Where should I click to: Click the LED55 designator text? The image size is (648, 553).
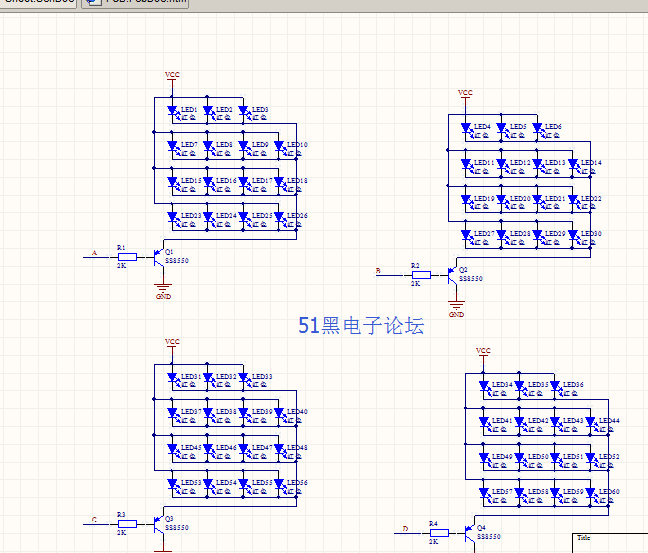(x=262, y=483)
